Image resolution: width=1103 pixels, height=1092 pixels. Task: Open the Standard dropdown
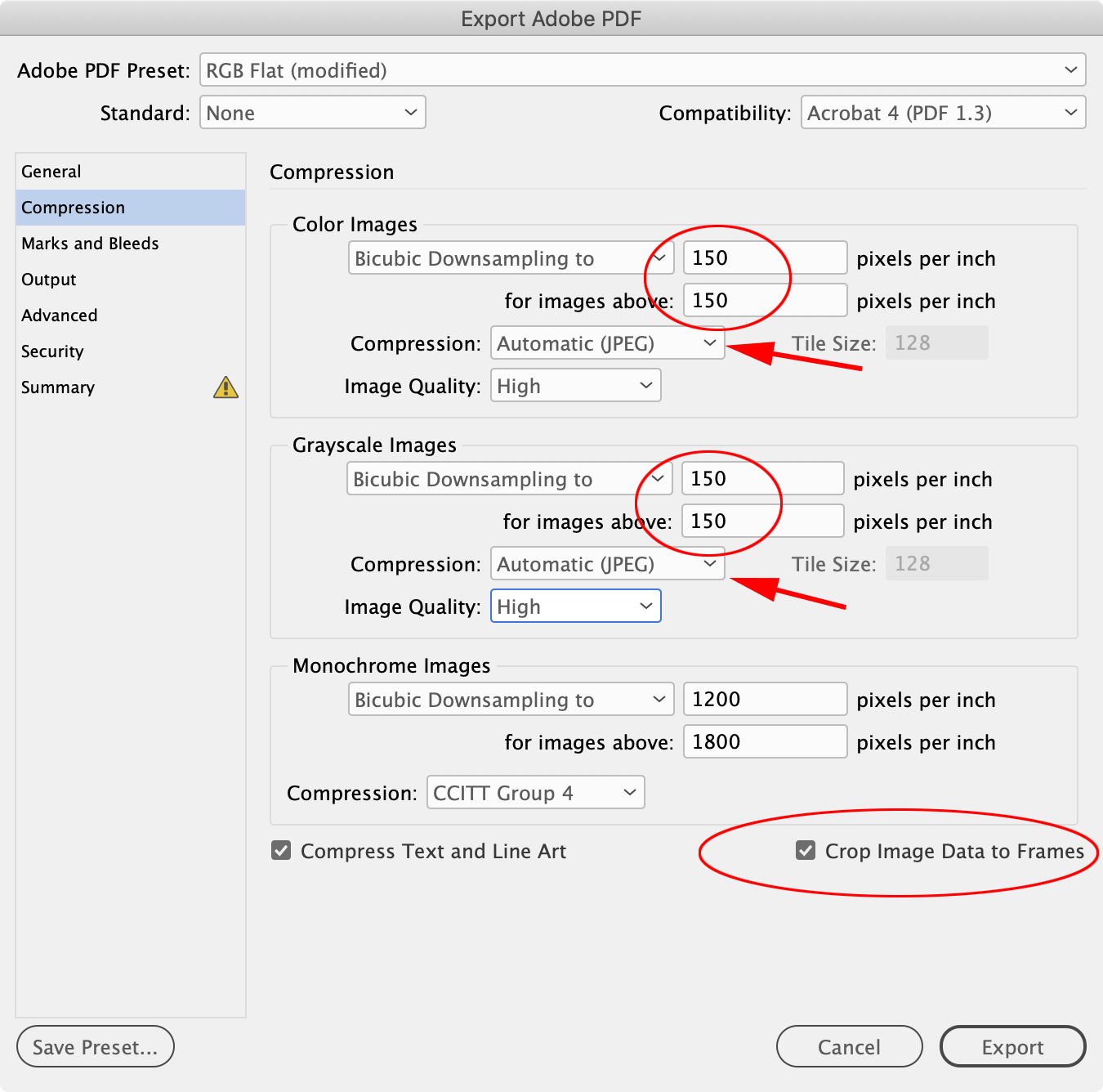(312, 112)
